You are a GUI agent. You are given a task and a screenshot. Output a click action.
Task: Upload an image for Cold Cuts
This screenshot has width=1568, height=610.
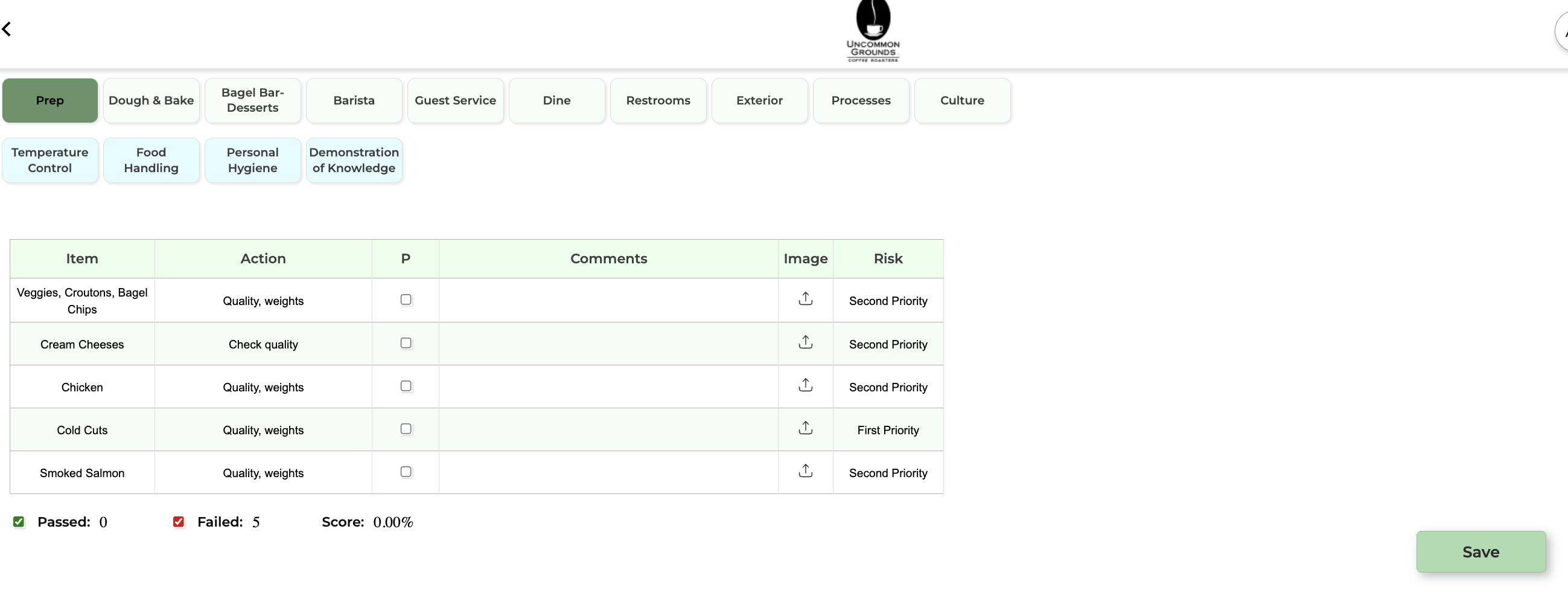tap(805, 428)
